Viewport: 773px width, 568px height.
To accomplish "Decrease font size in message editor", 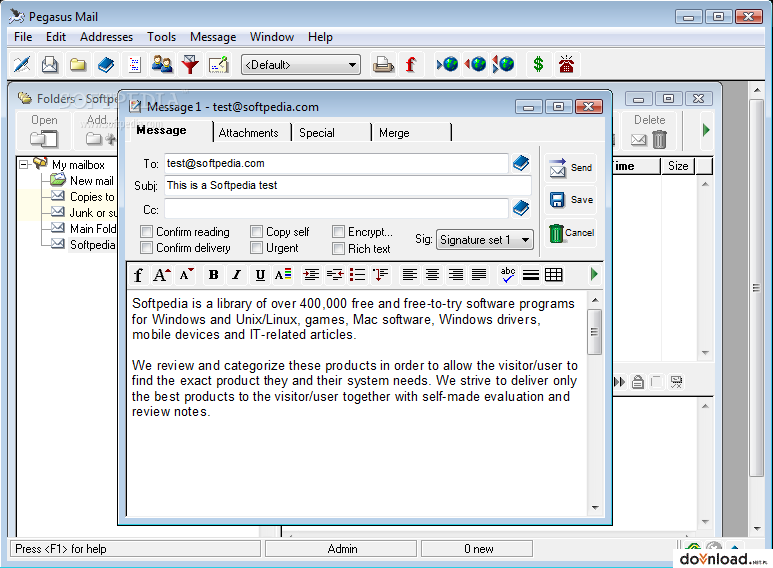I will click(x=186, y=275).
